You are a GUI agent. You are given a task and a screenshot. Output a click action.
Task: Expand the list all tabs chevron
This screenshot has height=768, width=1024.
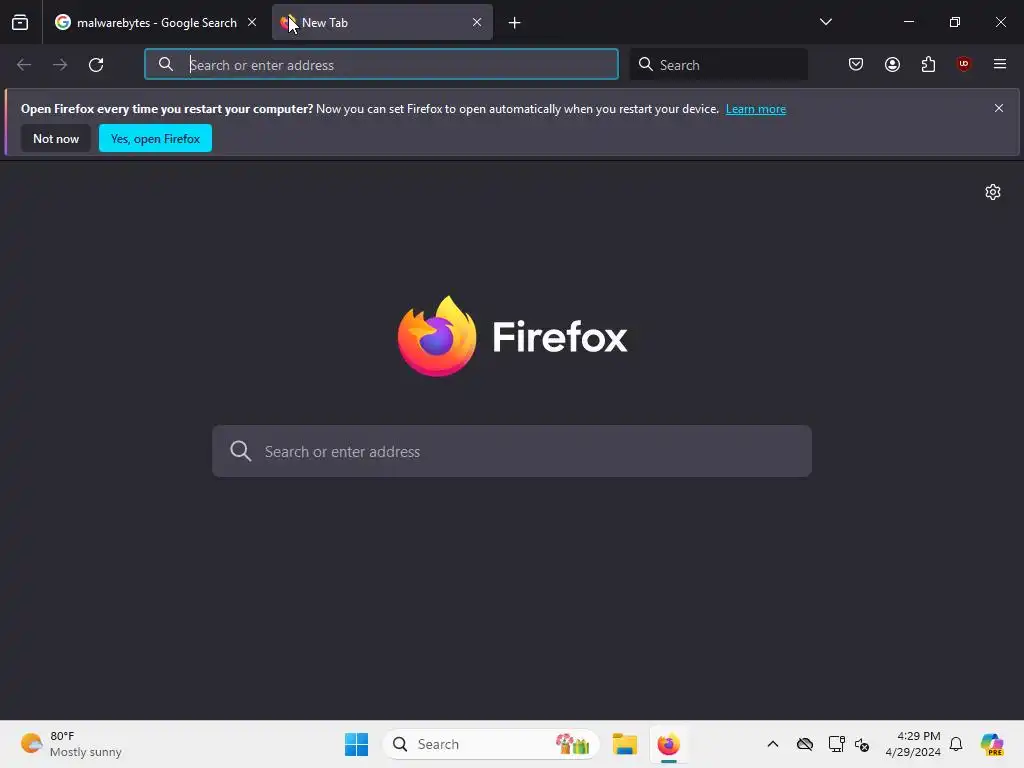coord(825,22)
